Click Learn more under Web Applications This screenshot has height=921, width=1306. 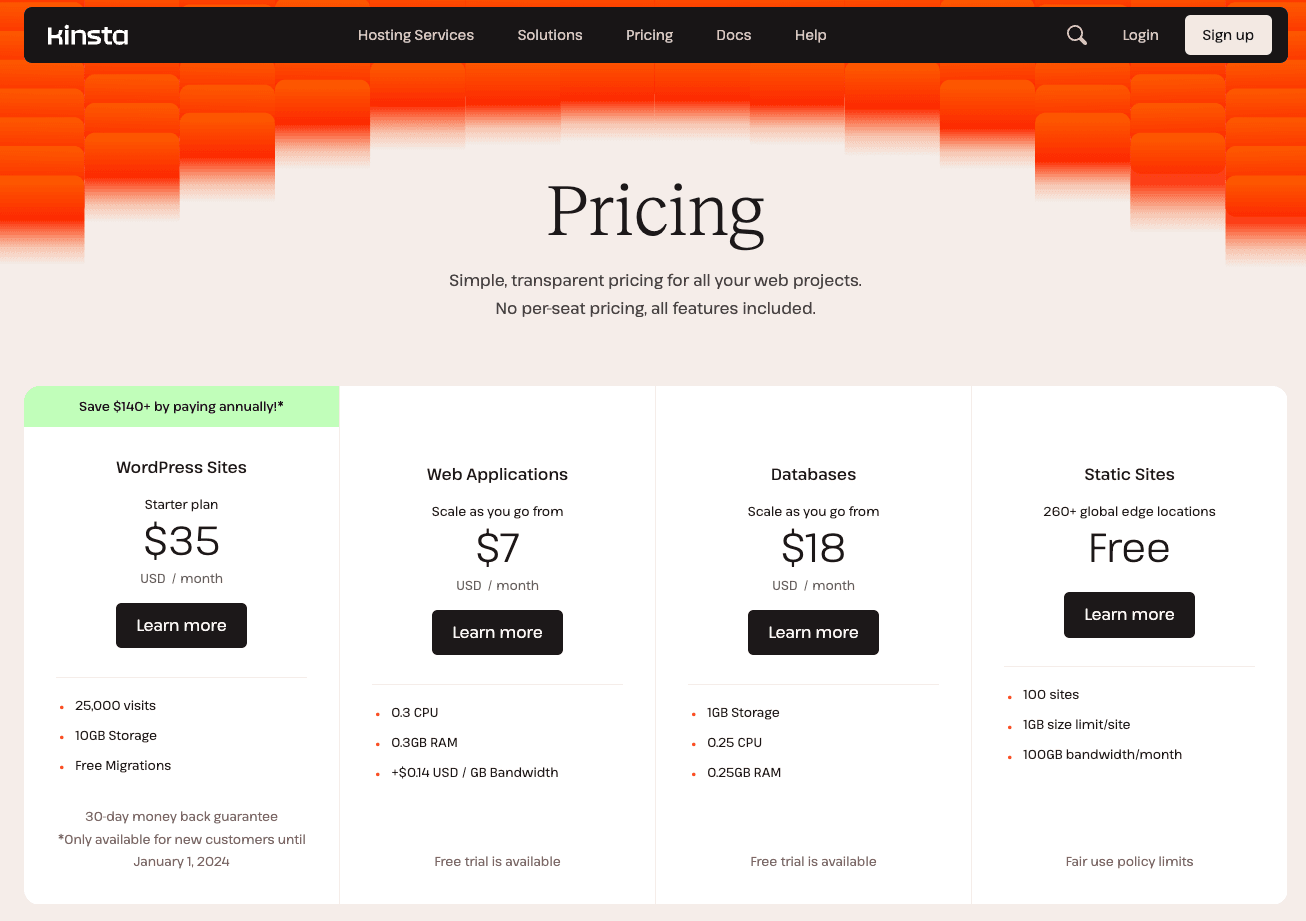pyautogui.click(x=497, y=632)
